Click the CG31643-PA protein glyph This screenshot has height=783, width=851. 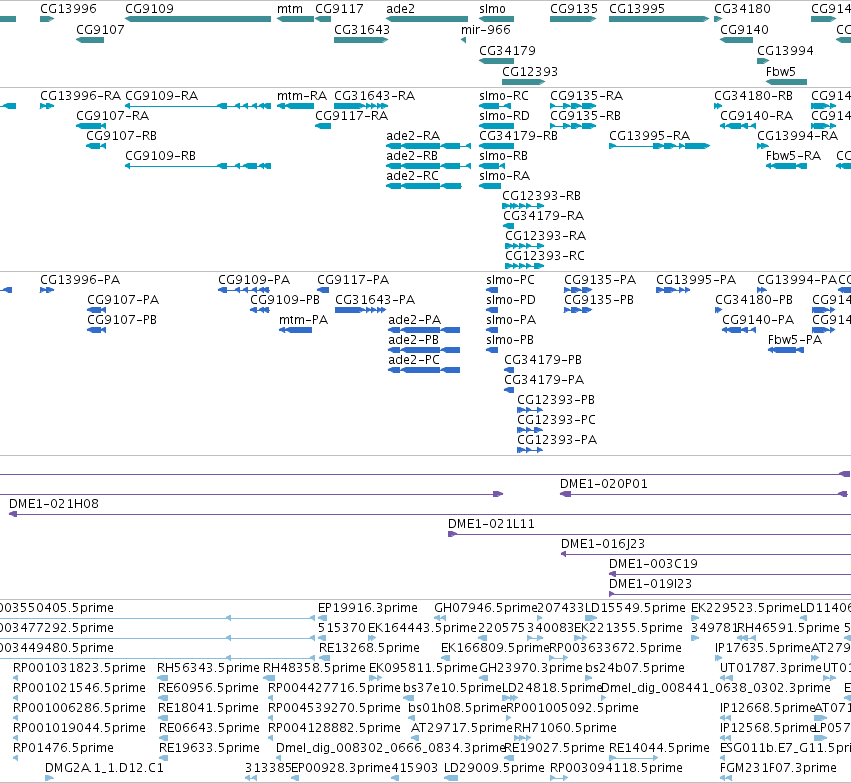click(x=360, y=310)
